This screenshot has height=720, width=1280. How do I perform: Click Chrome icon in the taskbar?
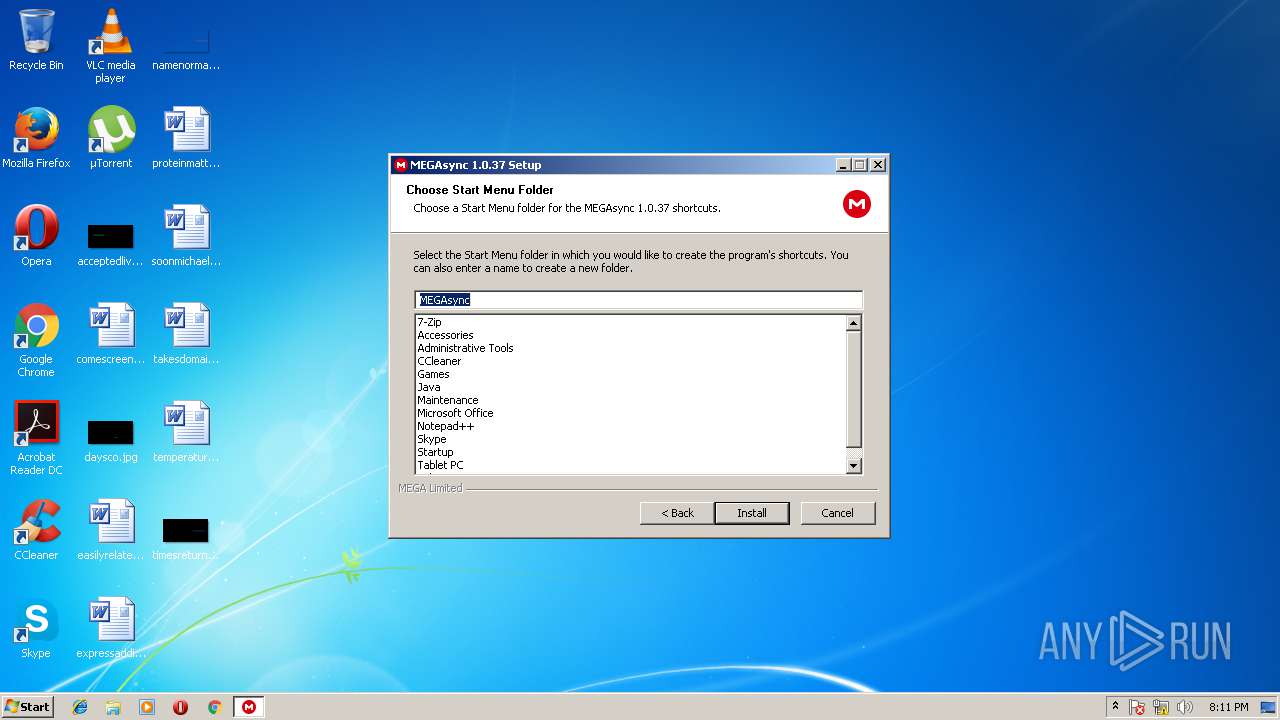214,707
